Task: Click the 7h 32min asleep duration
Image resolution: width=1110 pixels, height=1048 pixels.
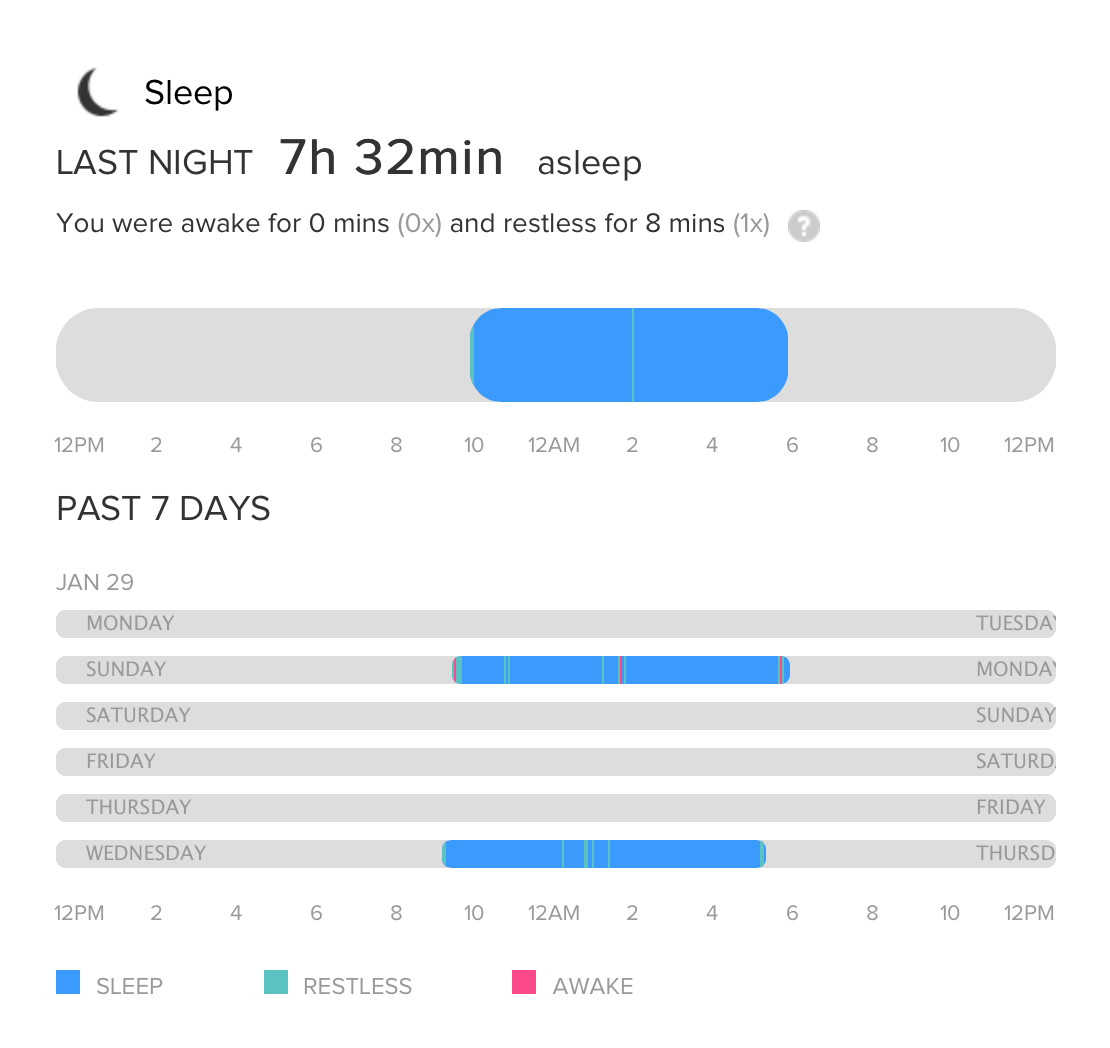Action: coord(391,159)
